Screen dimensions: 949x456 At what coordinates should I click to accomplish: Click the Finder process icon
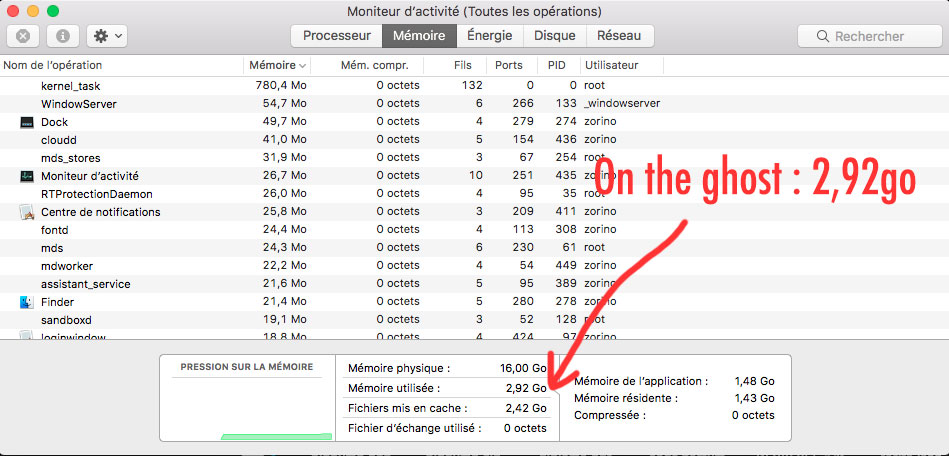(27, 302)
